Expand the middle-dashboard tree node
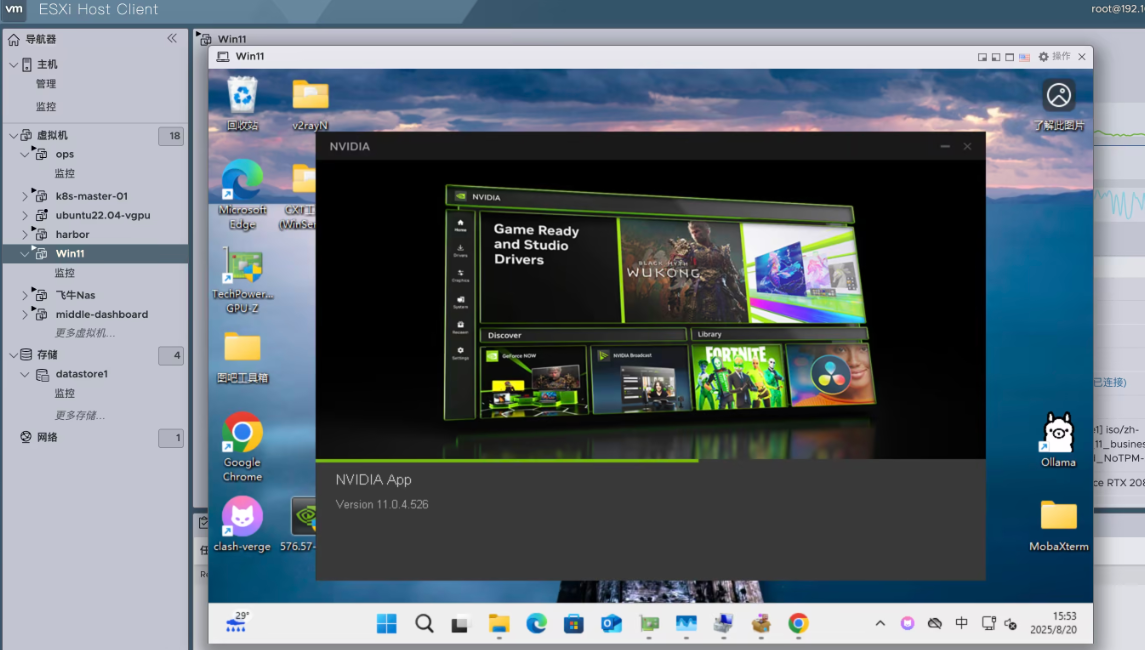 (25, 314)
